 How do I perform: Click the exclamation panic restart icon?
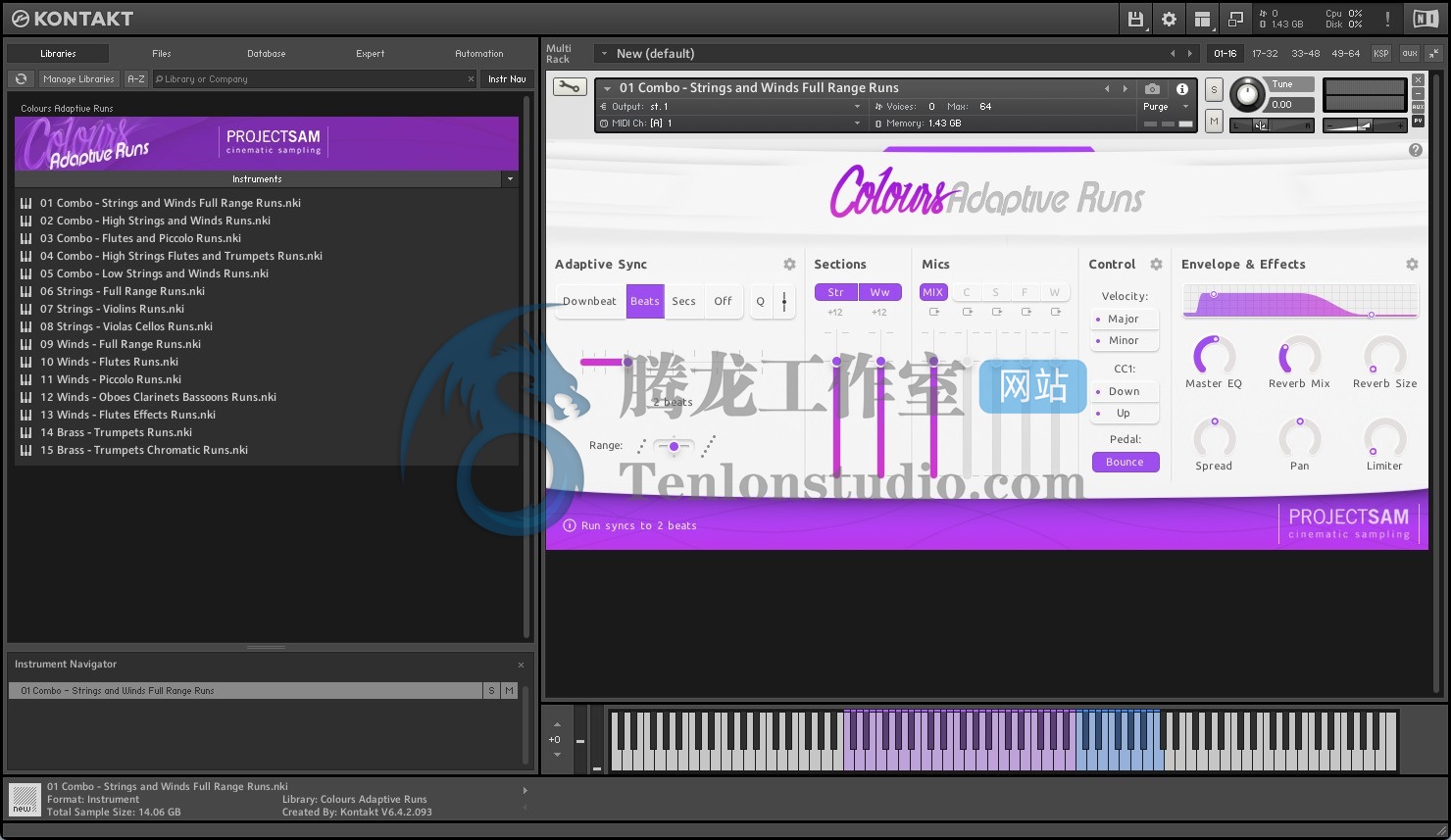click(1387, 19)
